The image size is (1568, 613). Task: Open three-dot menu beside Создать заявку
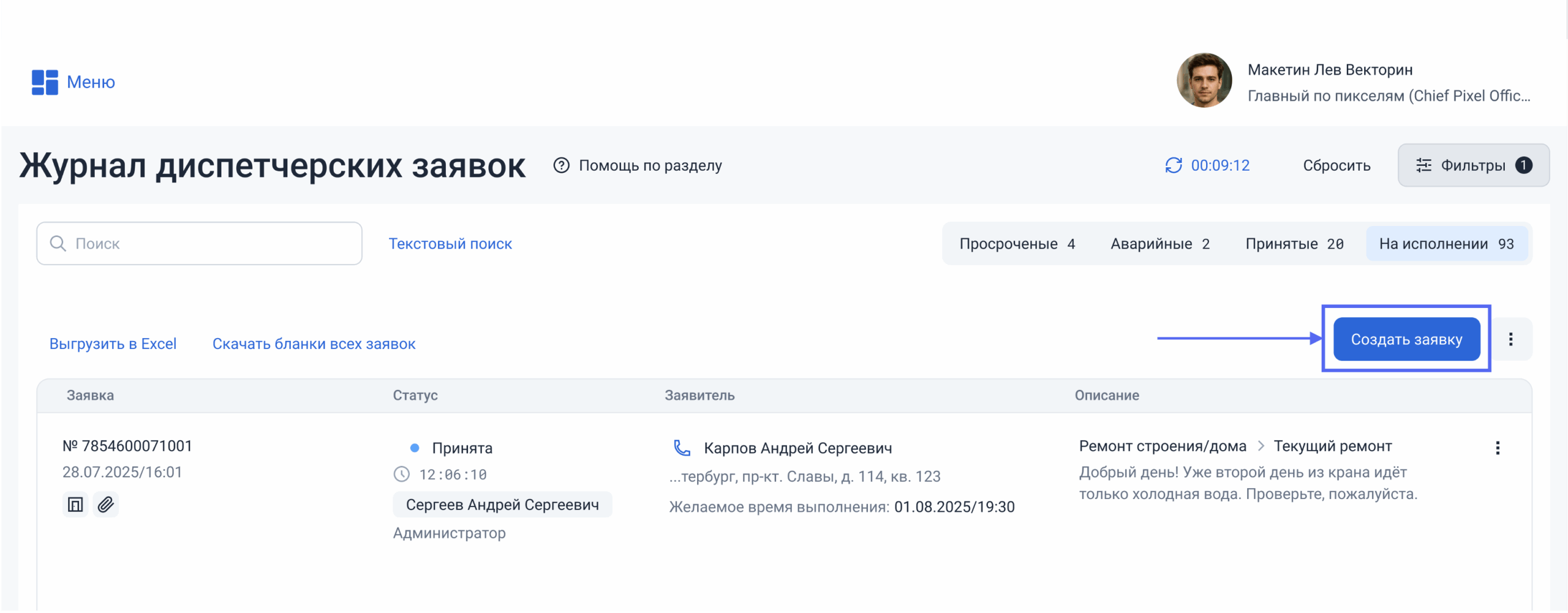click(1510, 339)
